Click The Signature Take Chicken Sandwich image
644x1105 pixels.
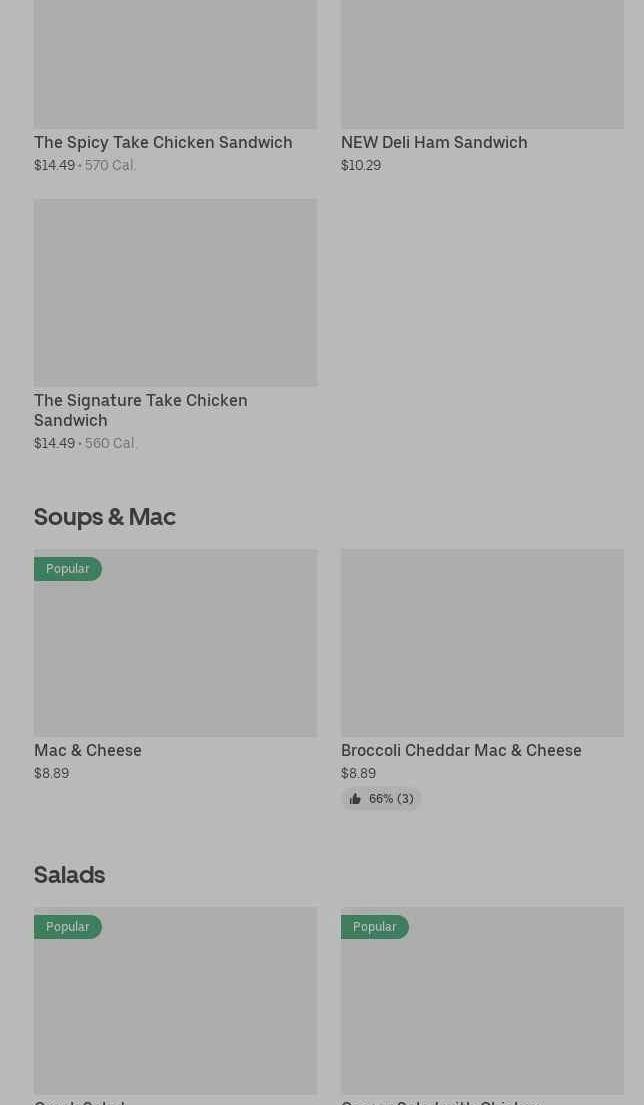point(175,292)
